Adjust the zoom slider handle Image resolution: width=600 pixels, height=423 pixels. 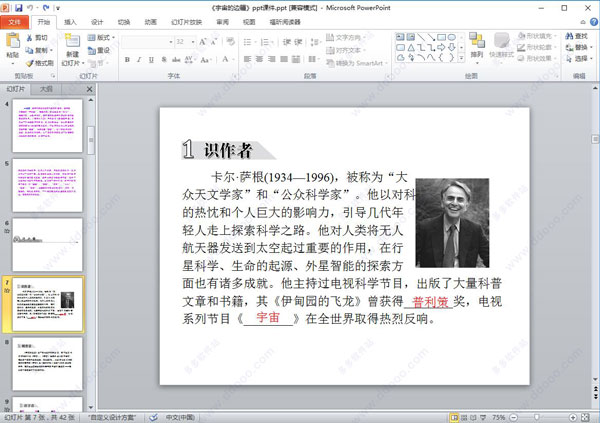(536, 417)
